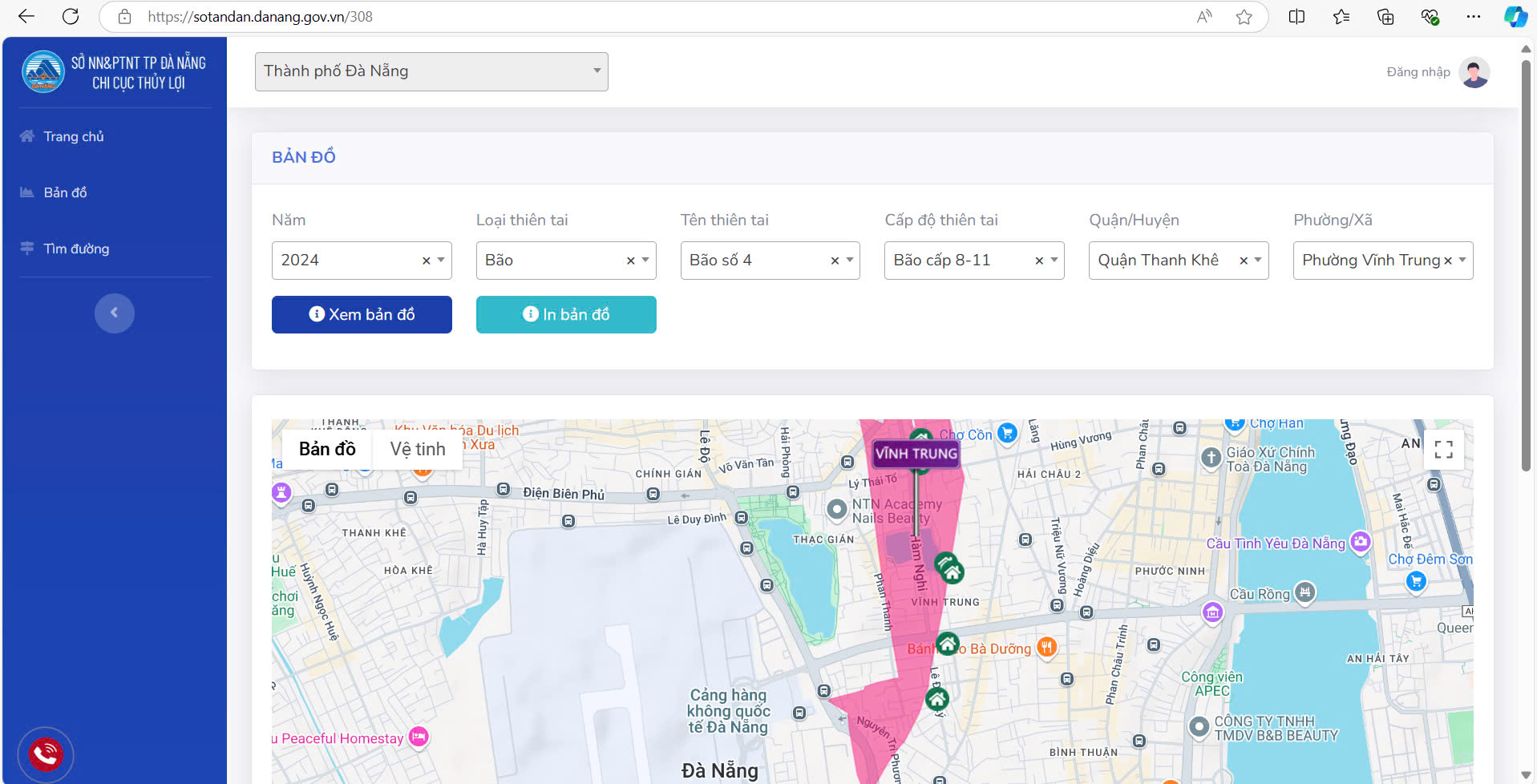The image size is (1537, 784).
Task: Open the Năm 2024 dropdown
Action: (x=362, y=261)
